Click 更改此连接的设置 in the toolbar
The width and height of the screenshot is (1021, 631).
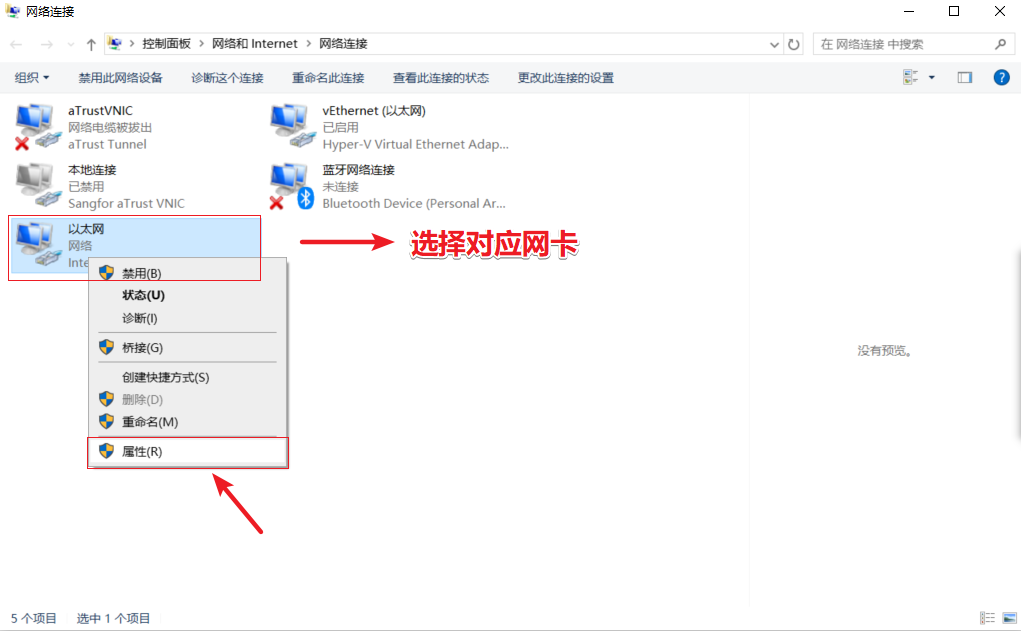click(565, 77)
